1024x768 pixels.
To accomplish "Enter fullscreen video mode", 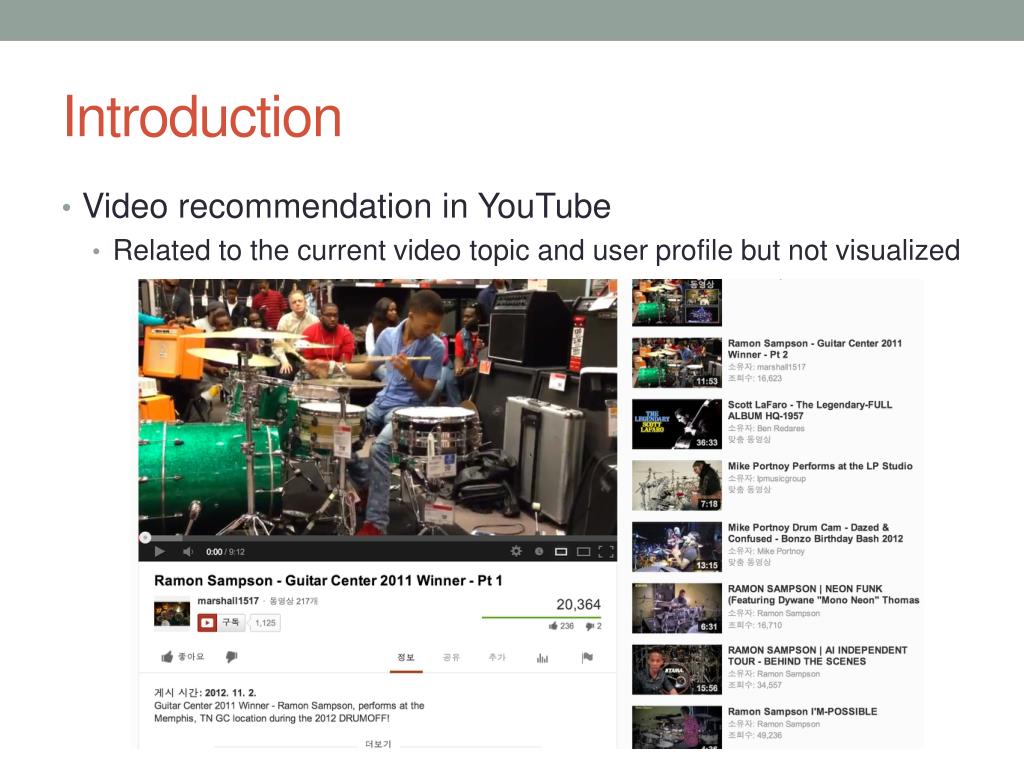I will 606,552.
